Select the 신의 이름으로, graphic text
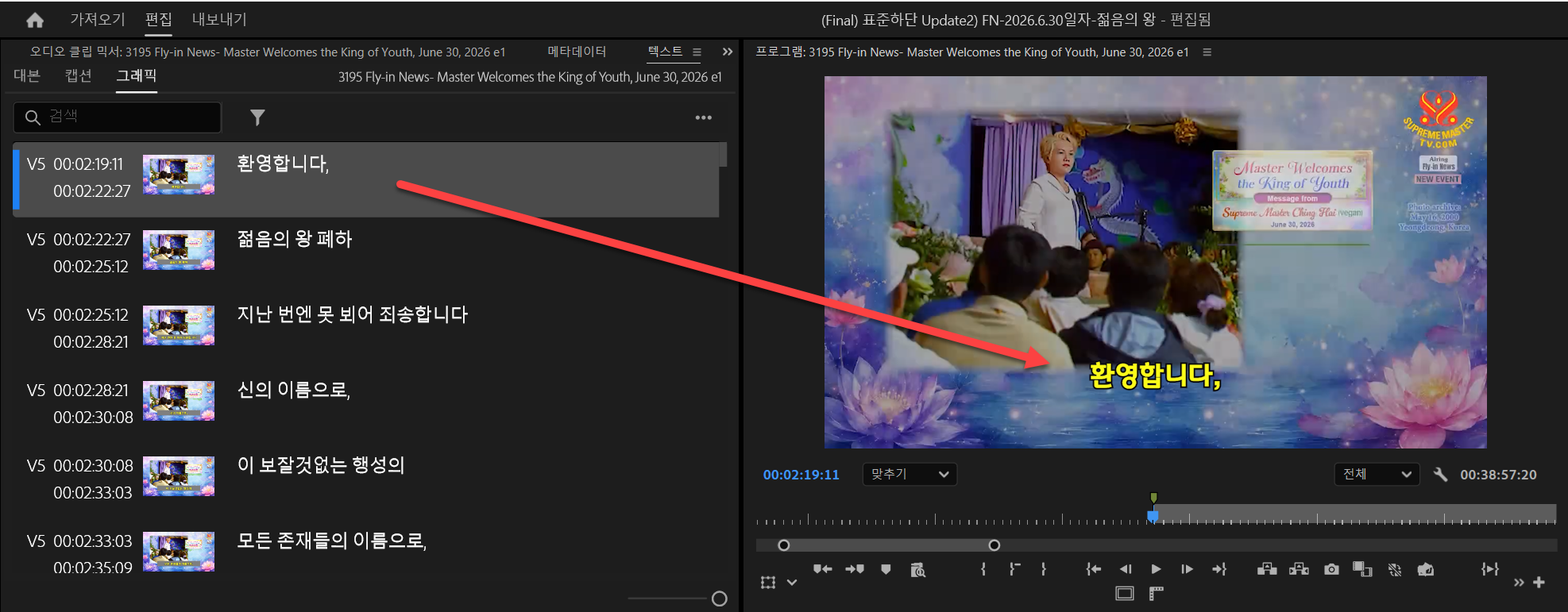 294,390
